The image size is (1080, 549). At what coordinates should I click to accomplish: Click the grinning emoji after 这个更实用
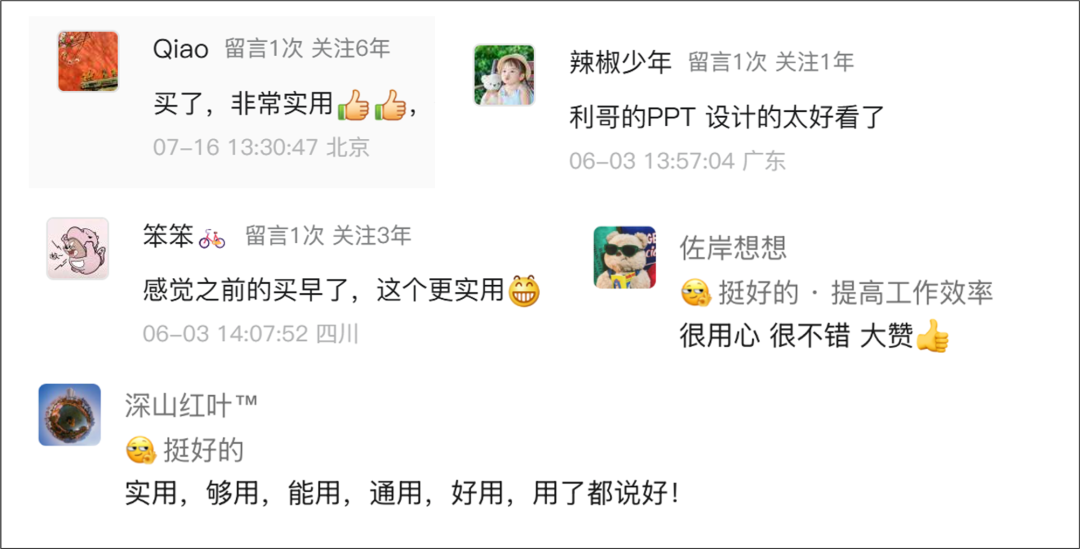coord(524,291)
